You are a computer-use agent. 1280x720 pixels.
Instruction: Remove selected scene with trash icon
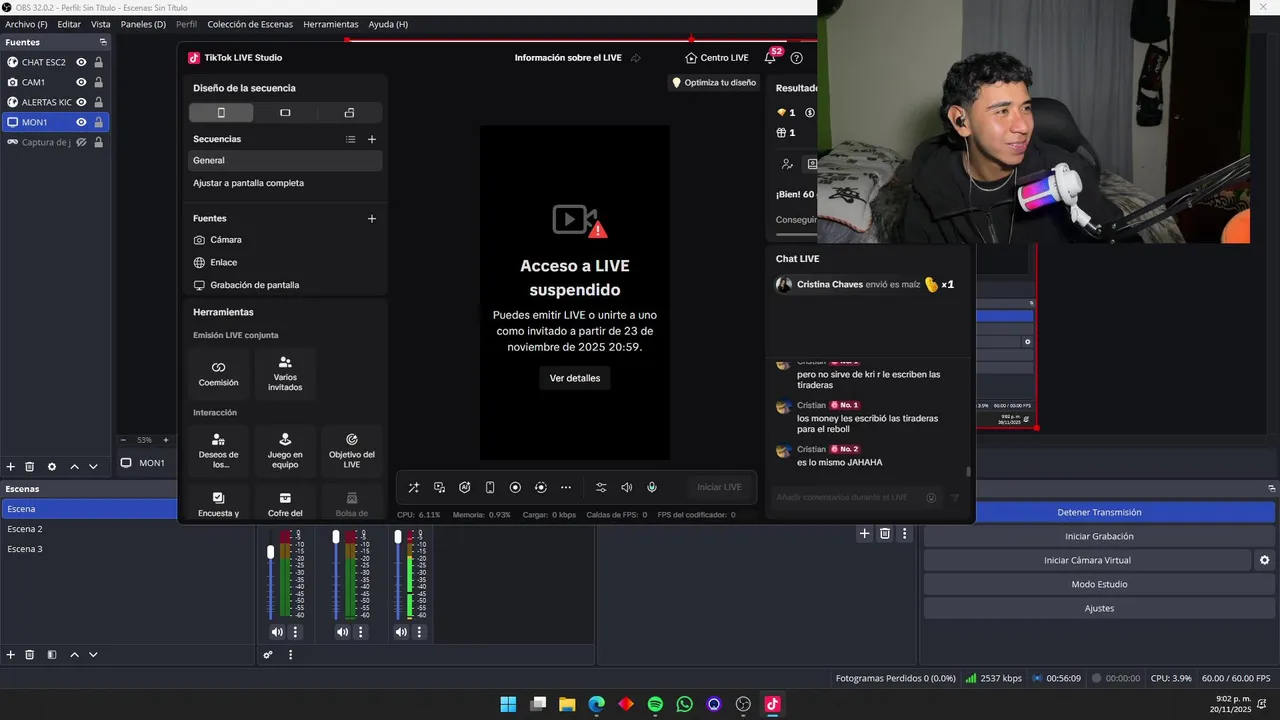(30, 655)
